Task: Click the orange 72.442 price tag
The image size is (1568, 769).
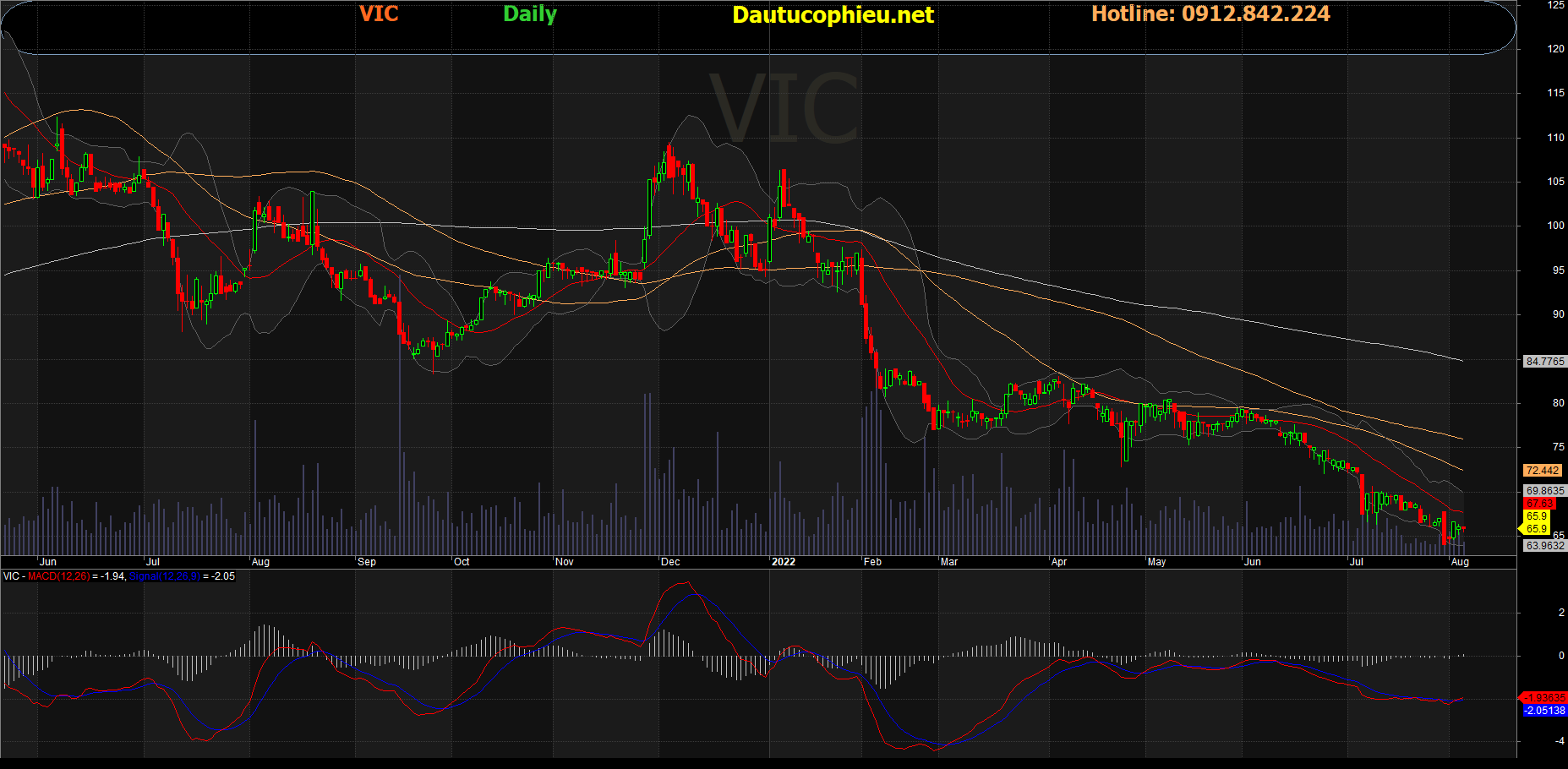Action: (1542, 471)
